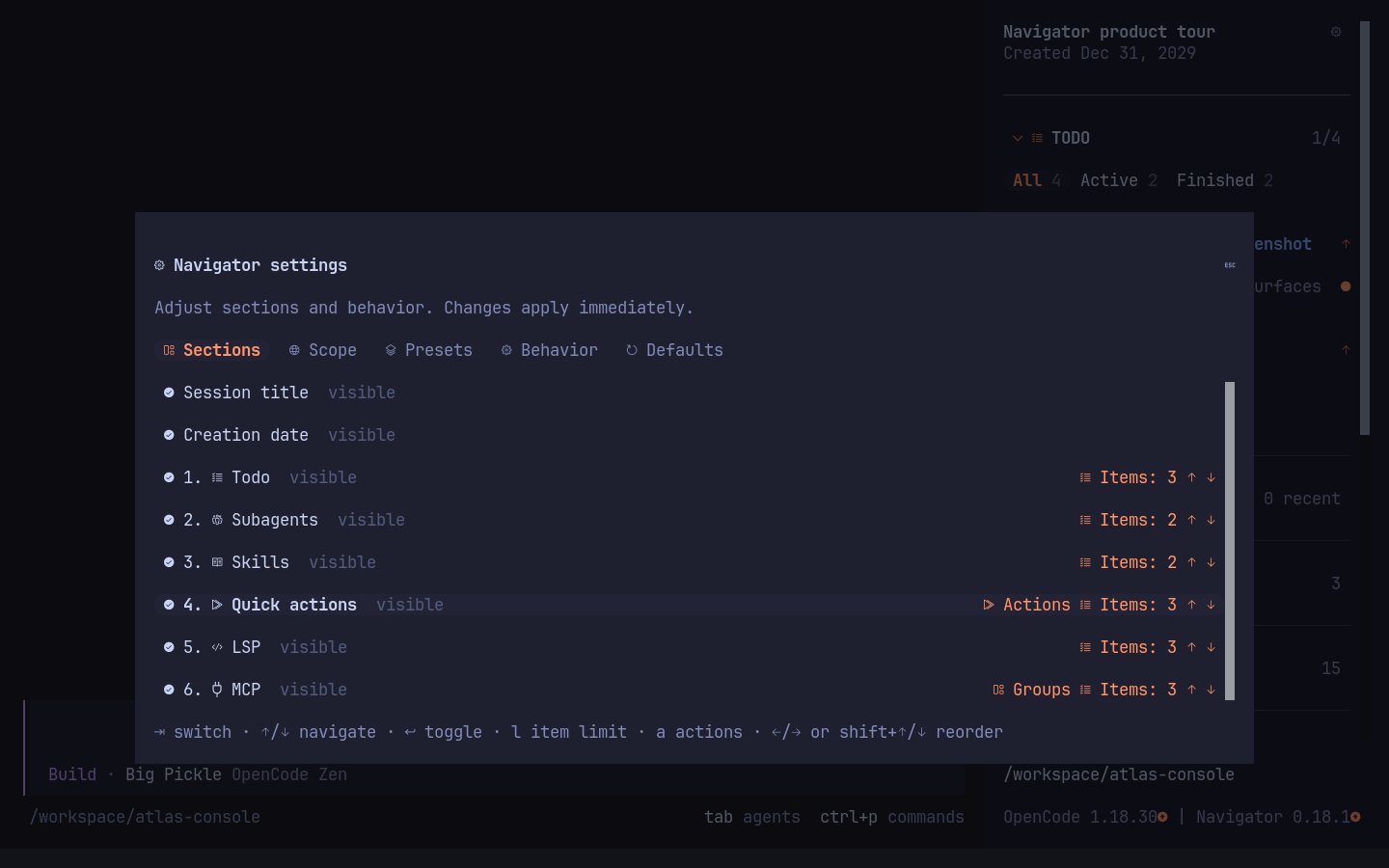
Task: Move the LSP section down
Action: point(1211,647)
